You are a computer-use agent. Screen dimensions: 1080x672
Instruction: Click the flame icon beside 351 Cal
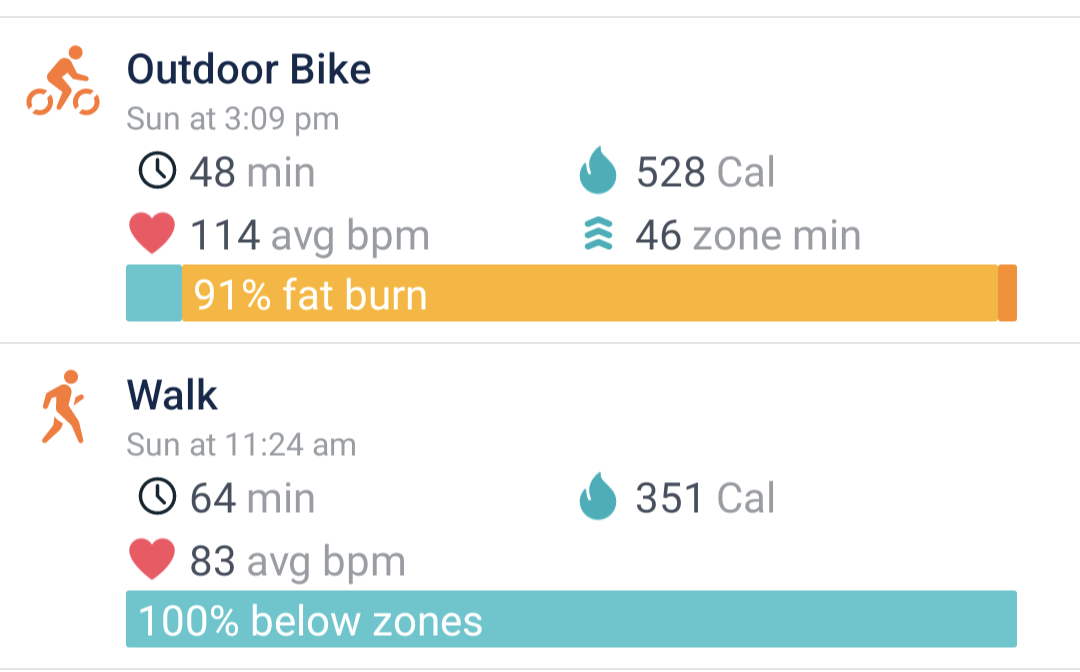[597, 496]
